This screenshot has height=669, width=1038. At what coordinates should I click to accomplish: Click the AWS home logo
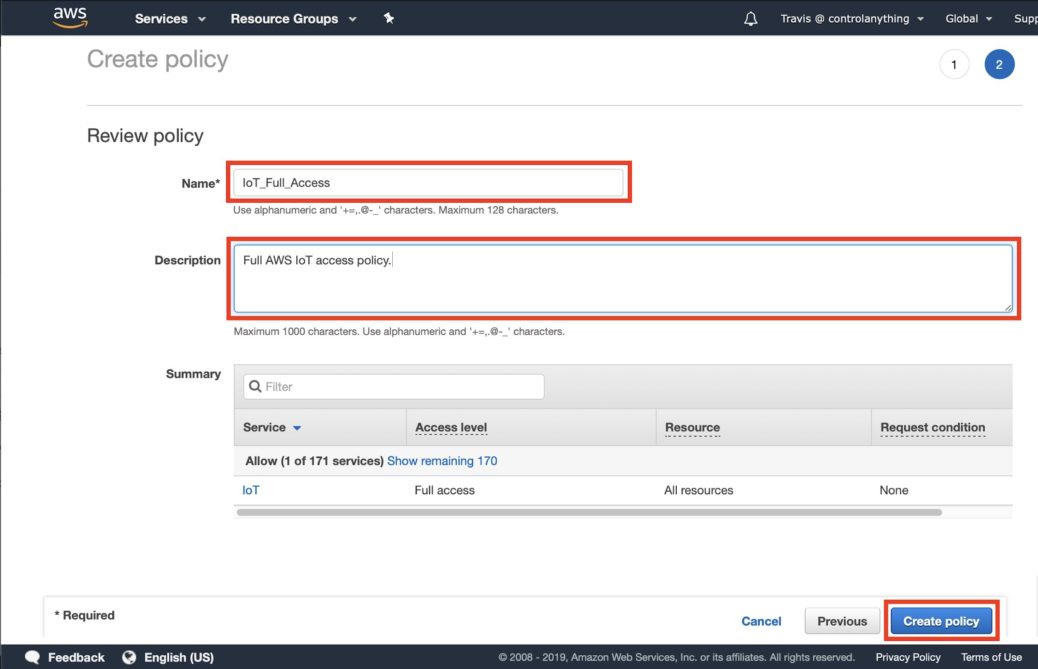coord(69,17)
